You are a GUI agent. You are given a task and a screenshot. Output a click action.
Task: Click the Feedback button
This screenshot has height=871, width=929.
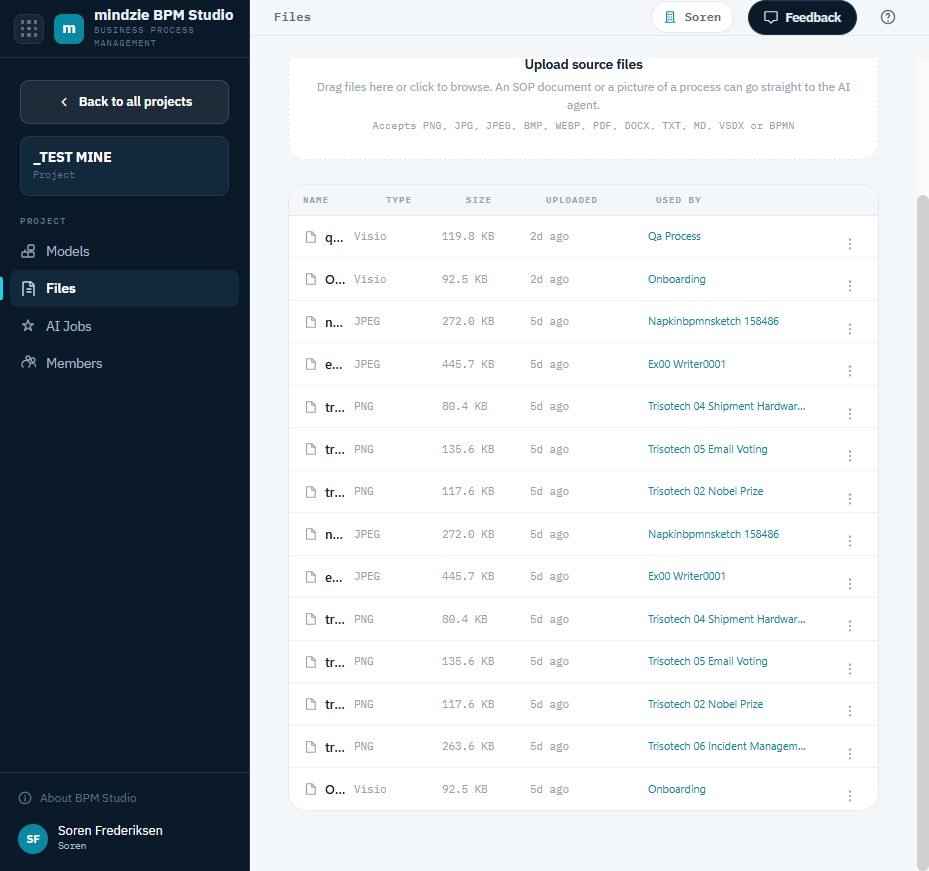(802, 17)
